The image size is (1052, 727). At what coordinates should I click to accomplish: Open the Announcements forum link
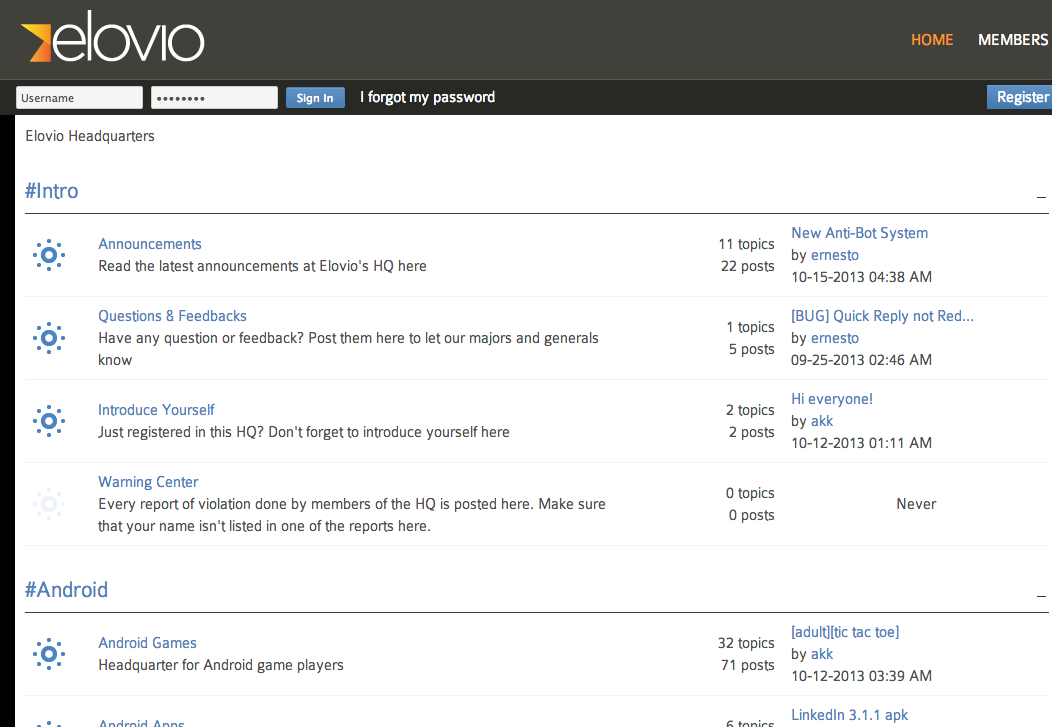pos(150,244)
